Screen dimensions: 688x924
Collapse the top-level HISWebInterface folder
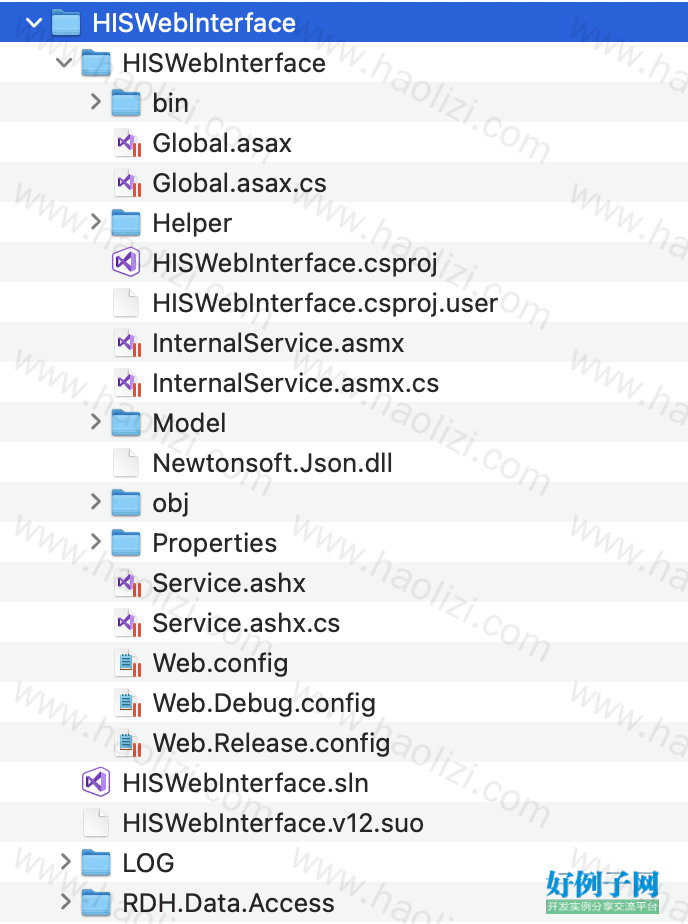(34, 23)
